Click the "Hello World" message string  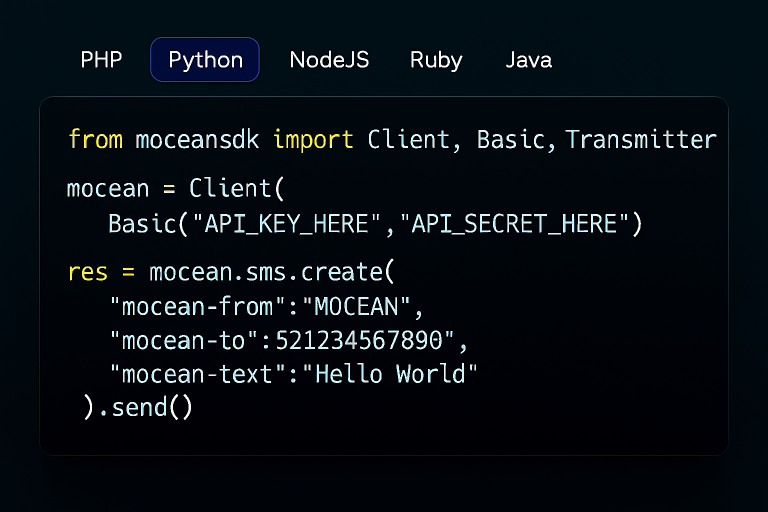(x=396, y=375)
